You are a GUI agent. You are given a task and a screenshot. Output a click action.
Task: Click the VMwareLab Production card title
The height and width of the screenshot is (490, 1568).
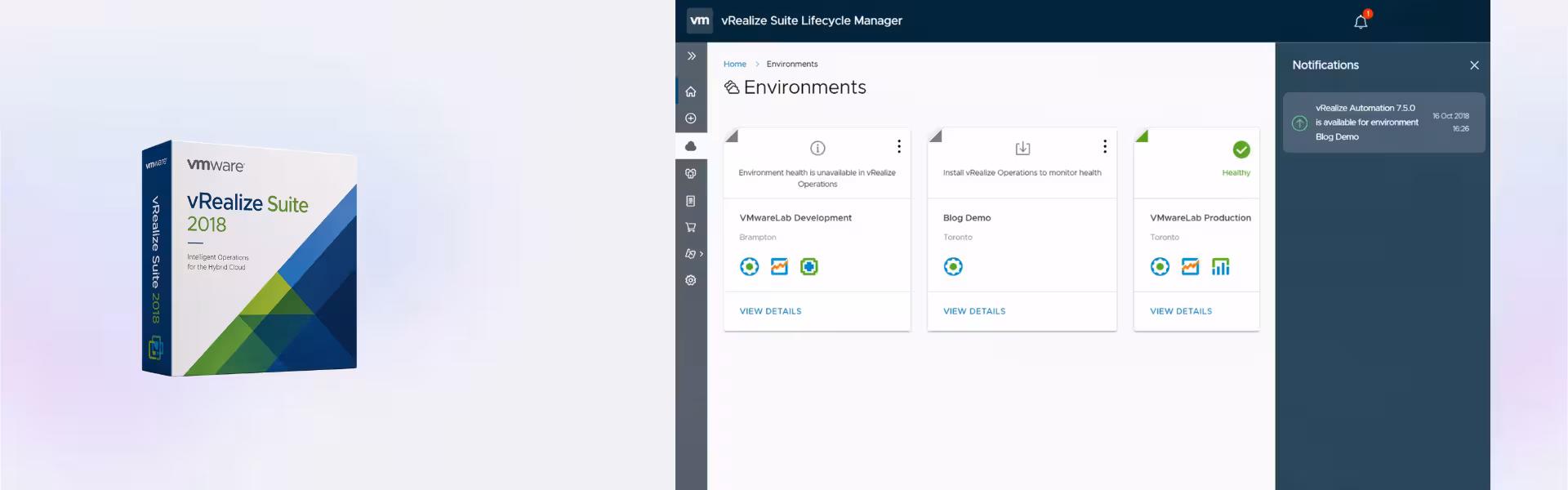[x=1200, y=218]
